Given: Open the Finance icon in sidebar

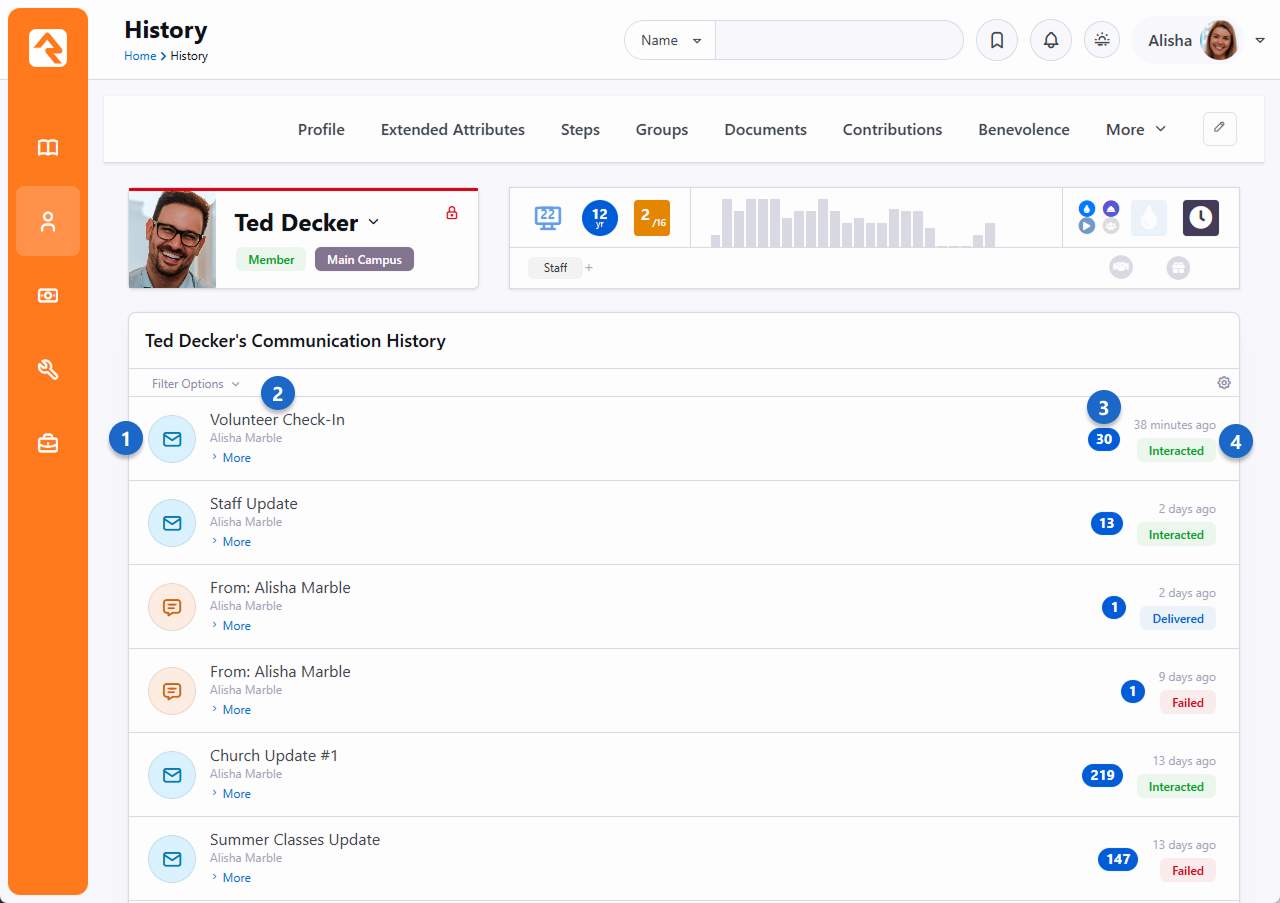Looking at the screenshot, I should [x=48, y=295].
